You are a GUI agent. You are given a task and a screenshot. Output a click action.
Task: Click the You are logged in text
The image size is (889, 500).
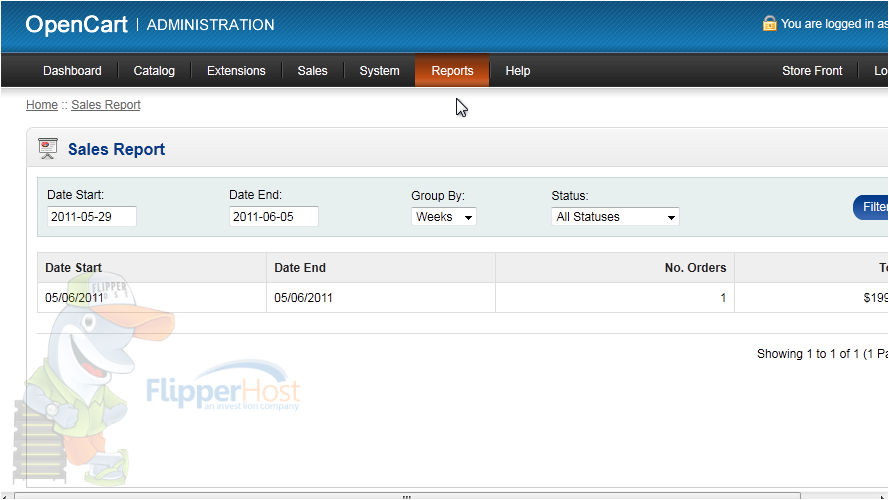click(x=835, y=24)
